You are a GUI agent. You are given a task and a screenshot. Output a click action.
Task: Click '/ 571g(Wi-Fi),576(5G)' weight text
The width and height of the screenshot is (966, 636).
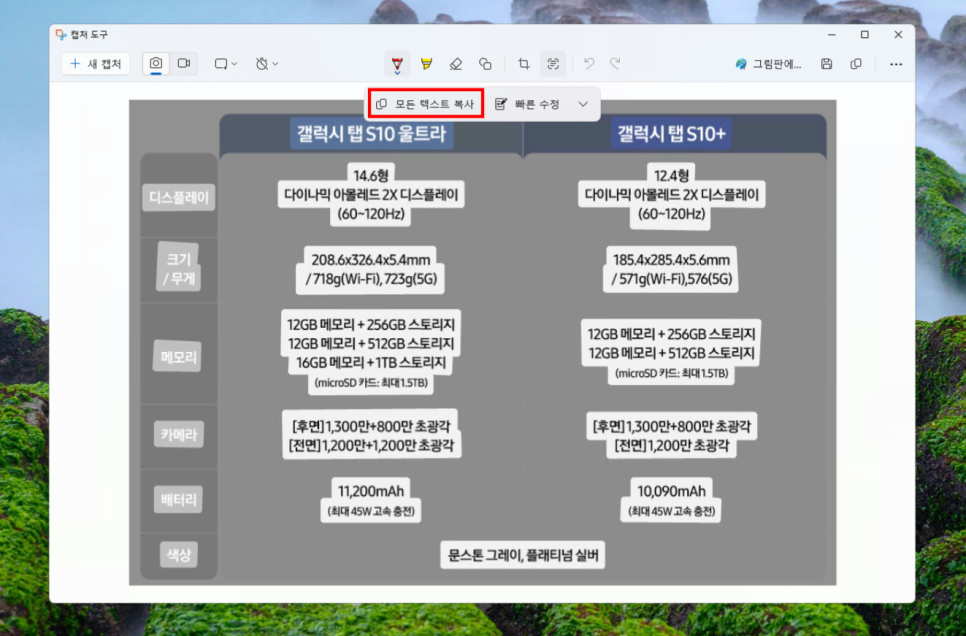672,279
